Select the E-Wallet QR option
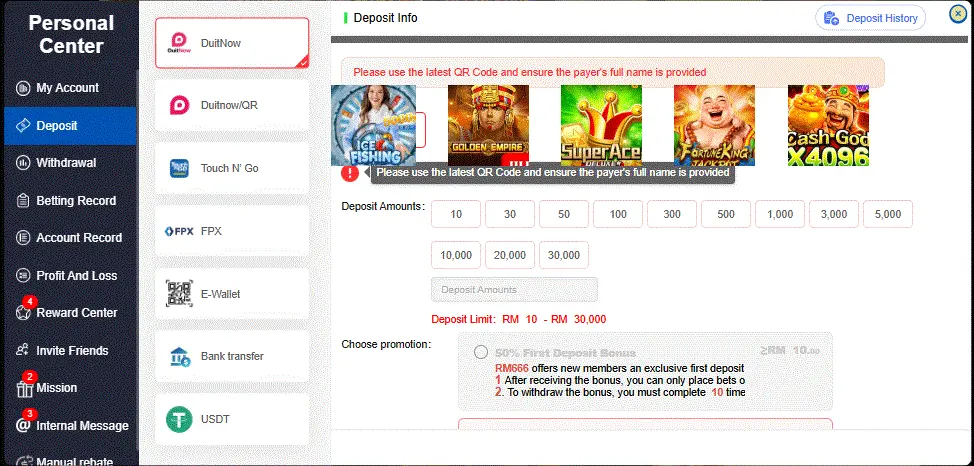Screen dimensions: 974x466 click(x=232, y=294)
